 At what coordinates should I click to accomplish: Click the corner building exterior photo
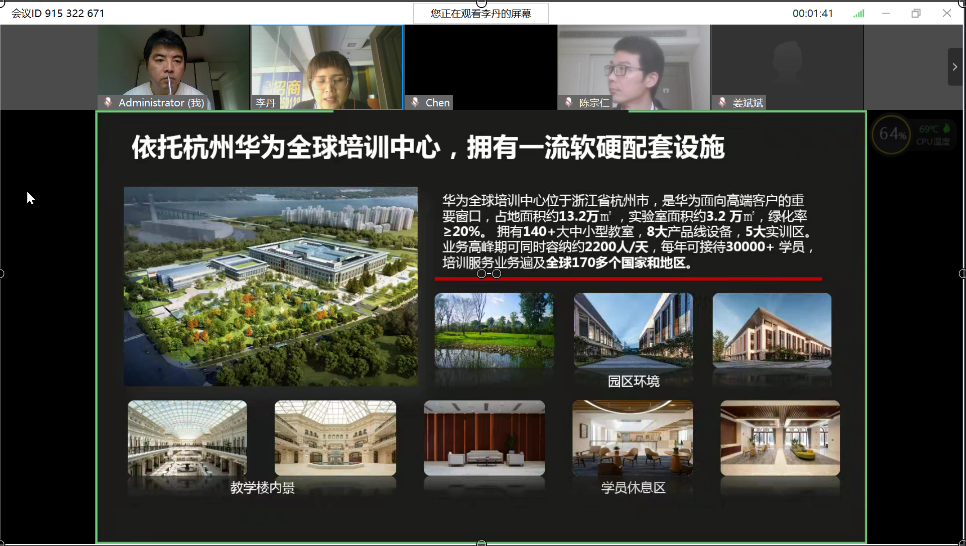pos(772,330)
